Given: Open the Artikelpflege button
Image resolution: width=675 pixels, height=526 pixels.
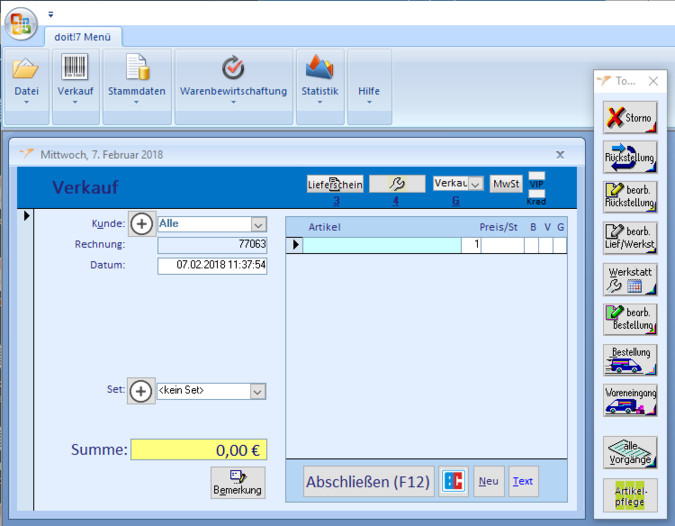Looking at the screenshot, I should pyautogui.click(x=630, y=495).
